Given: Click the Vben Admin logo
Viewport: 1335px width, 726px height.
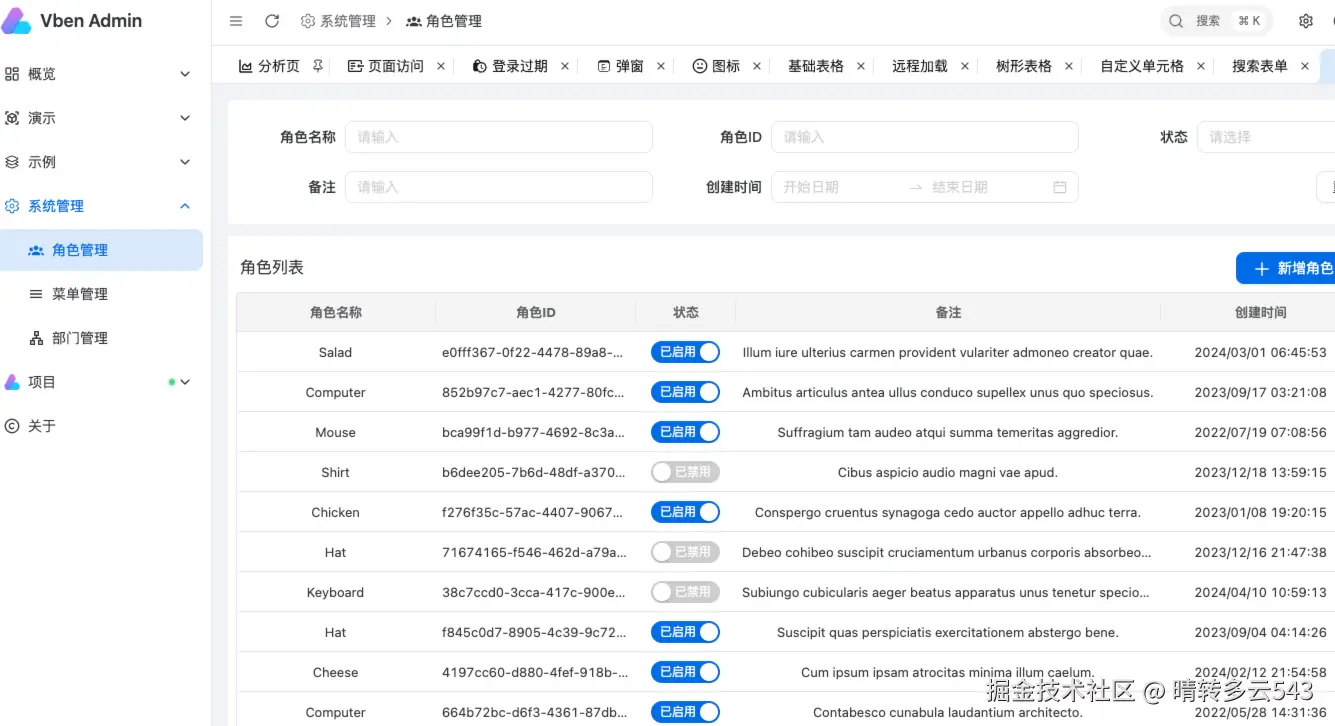Looking at the screenshot, I should tap(17, 21).
